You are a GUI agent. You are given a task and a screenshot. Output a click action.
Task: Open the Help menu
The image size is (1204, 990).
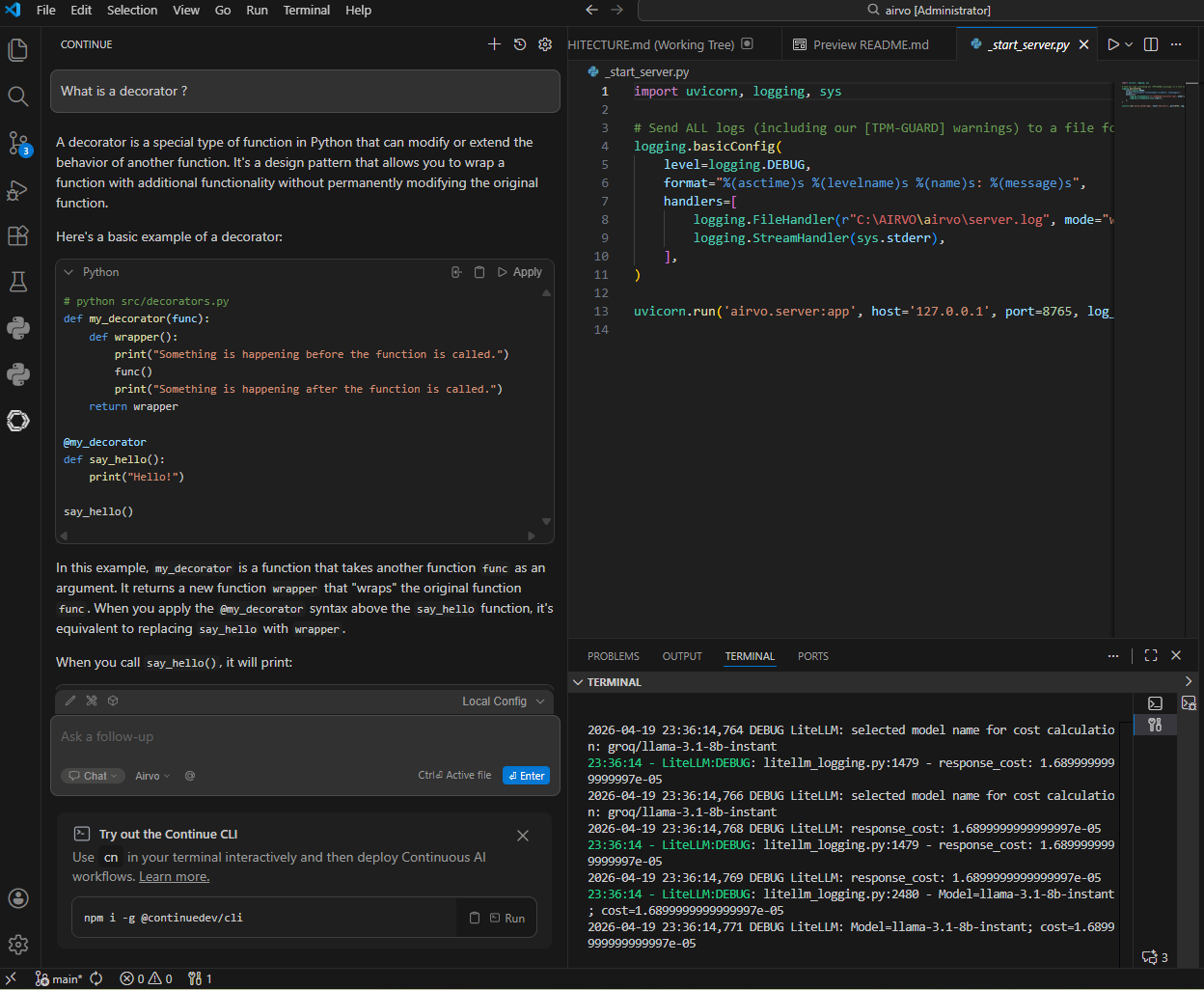pyautogui.click(x=358, y=10)
